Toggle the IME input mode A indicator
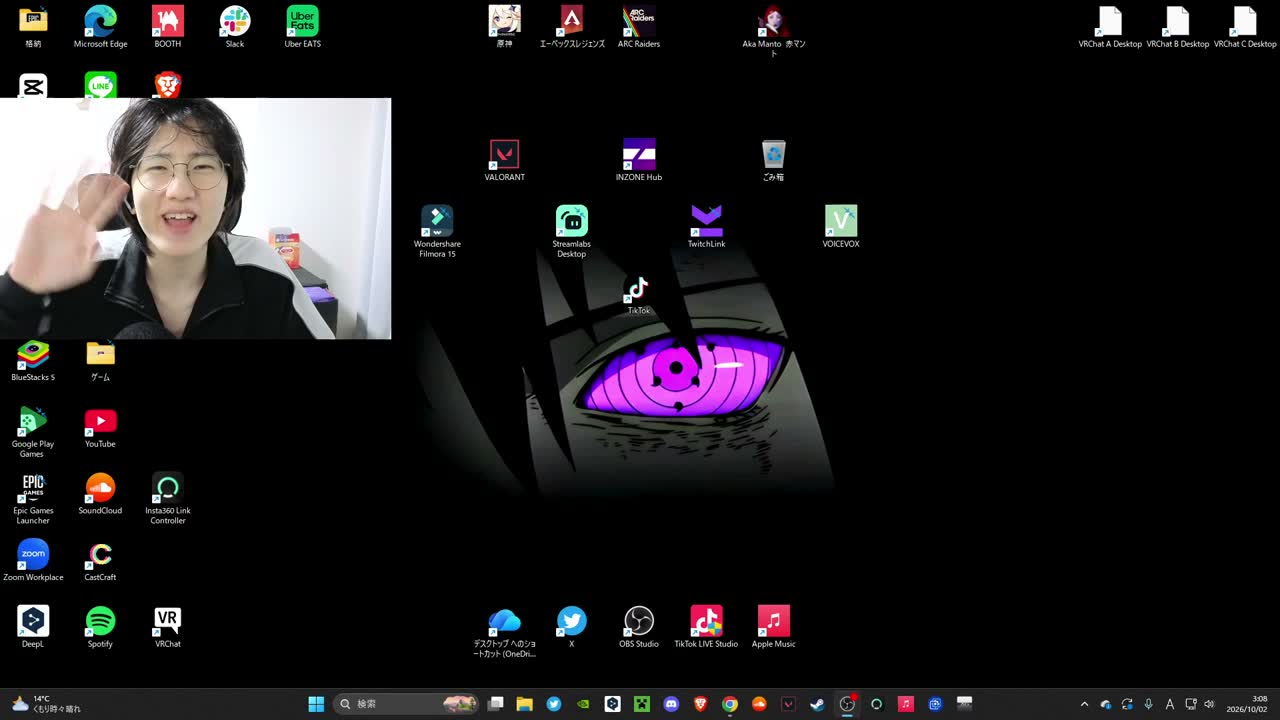The width and height of the screenshot is (1280, 720). coord(1169,704)
